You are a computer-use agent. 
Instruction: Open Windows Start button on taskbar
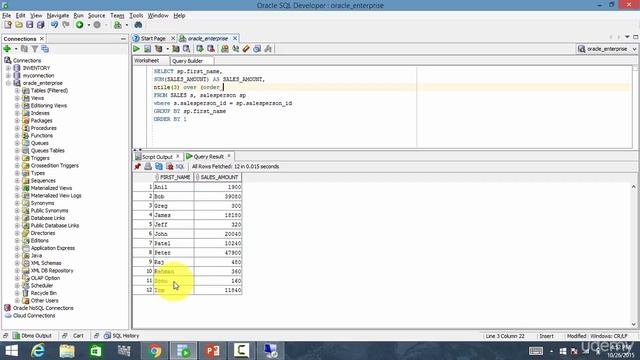pyautogui.click(x=11, y=351)
